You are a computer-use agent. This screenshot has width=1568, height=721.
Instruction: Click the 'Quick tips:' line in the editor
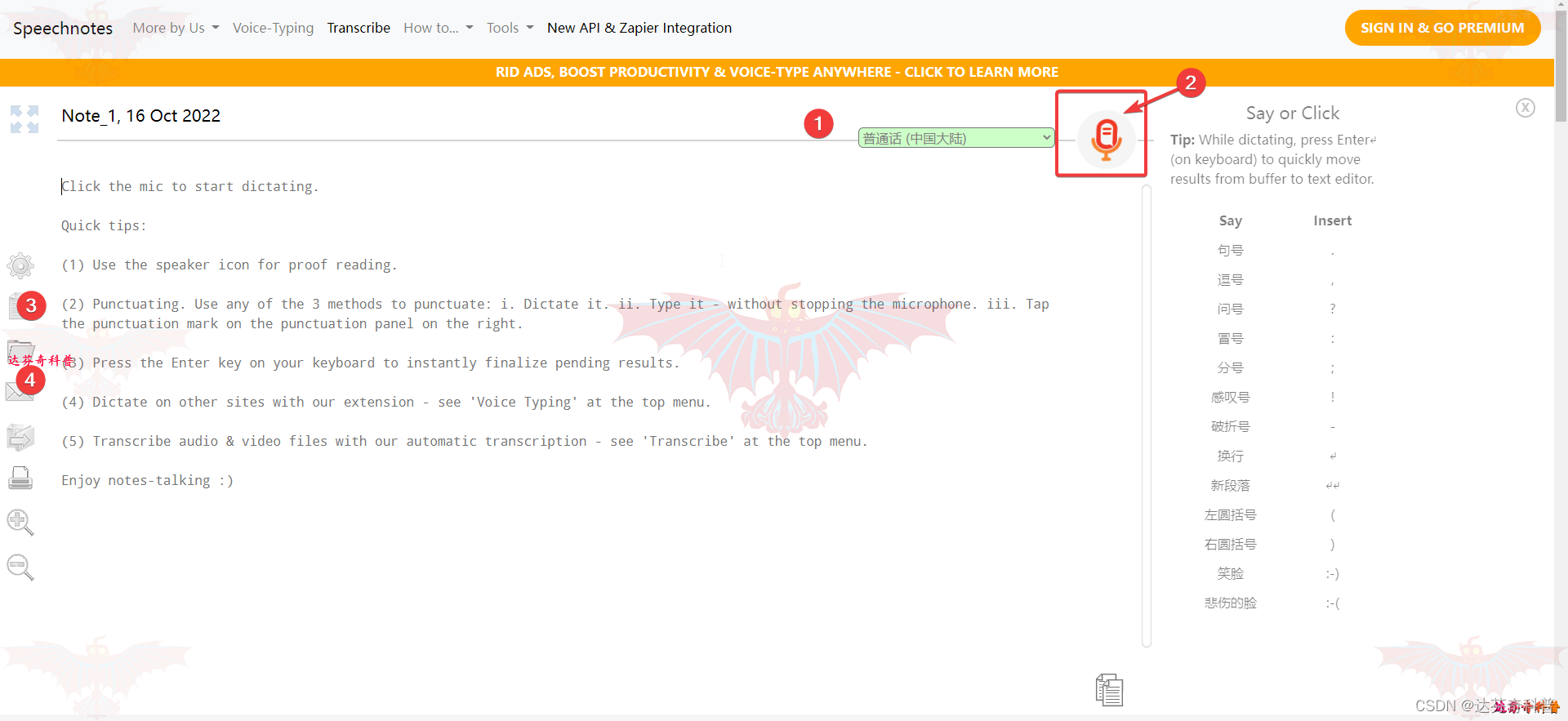tap(104, 225)
